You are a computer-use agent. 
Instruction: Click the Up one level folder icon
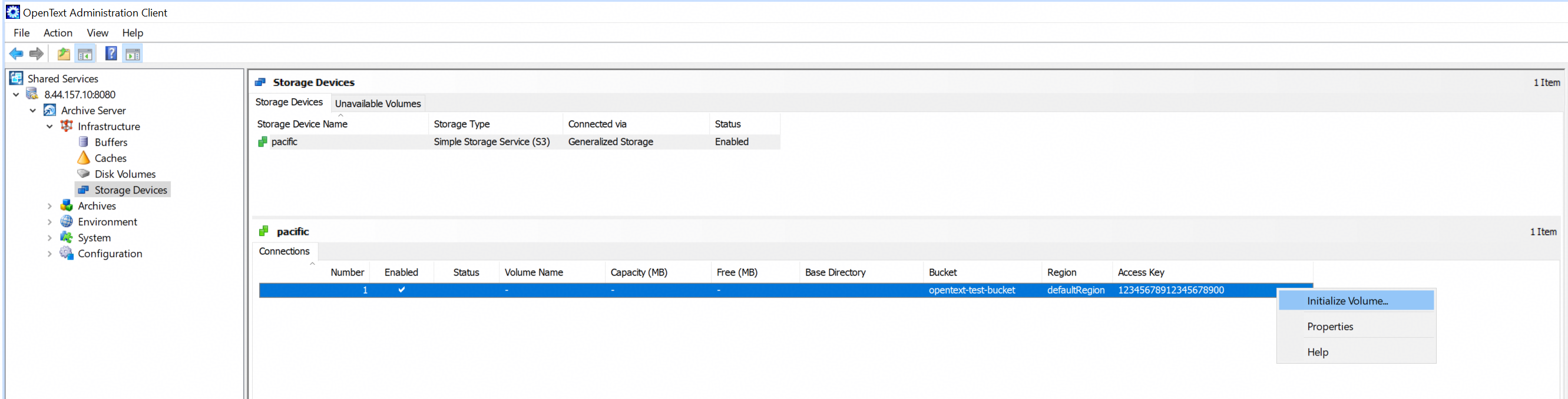[x=63, y=54]
